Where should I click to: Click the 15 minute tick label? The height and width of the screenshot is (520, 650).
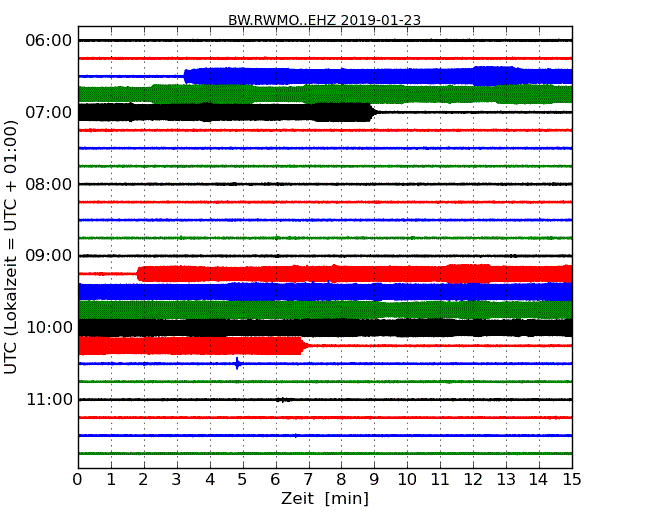point(572,480)
